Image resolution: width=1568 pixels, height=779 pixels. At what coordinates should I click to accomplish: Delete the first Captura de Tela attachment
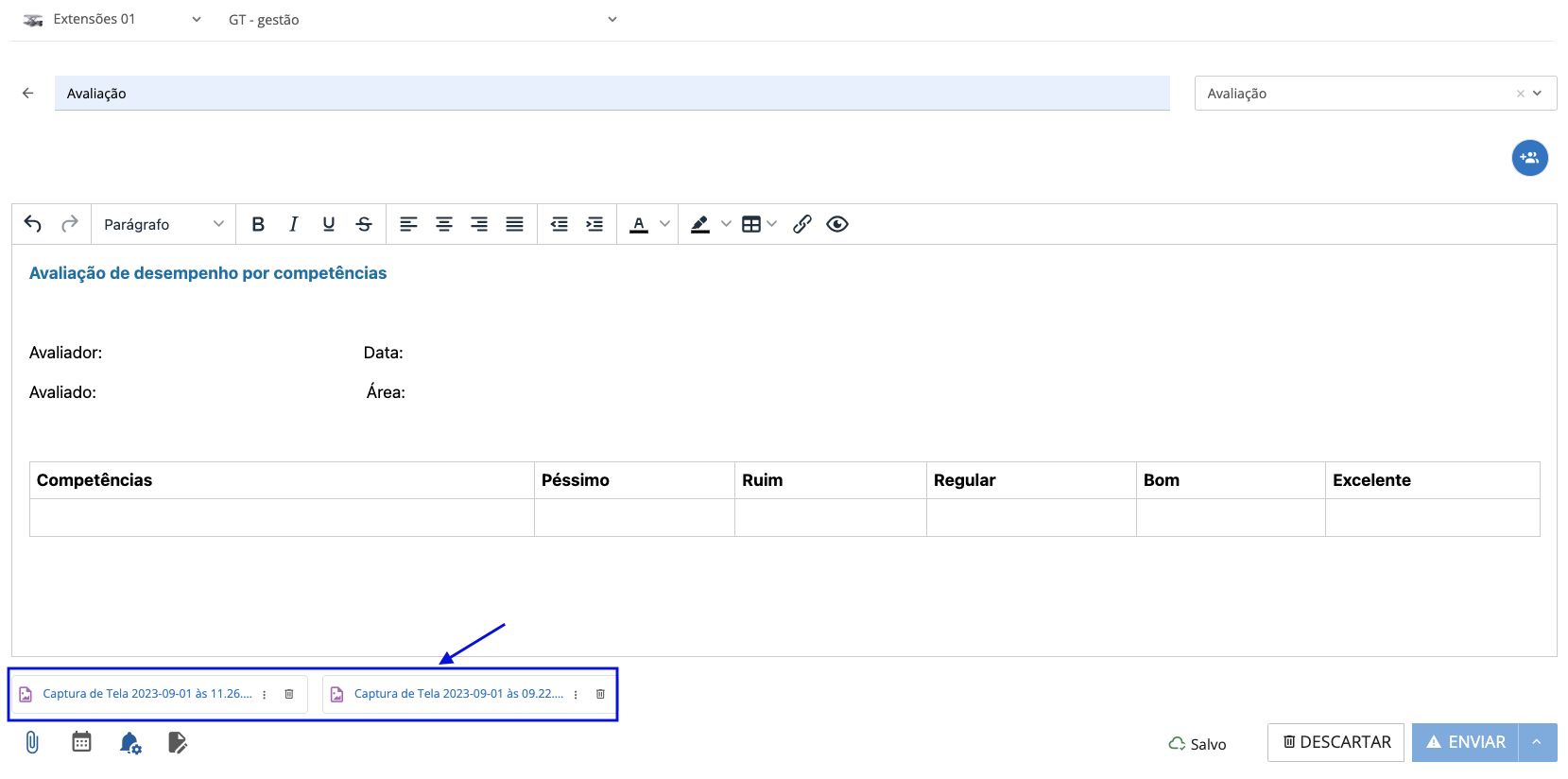[x=289, y=694]
